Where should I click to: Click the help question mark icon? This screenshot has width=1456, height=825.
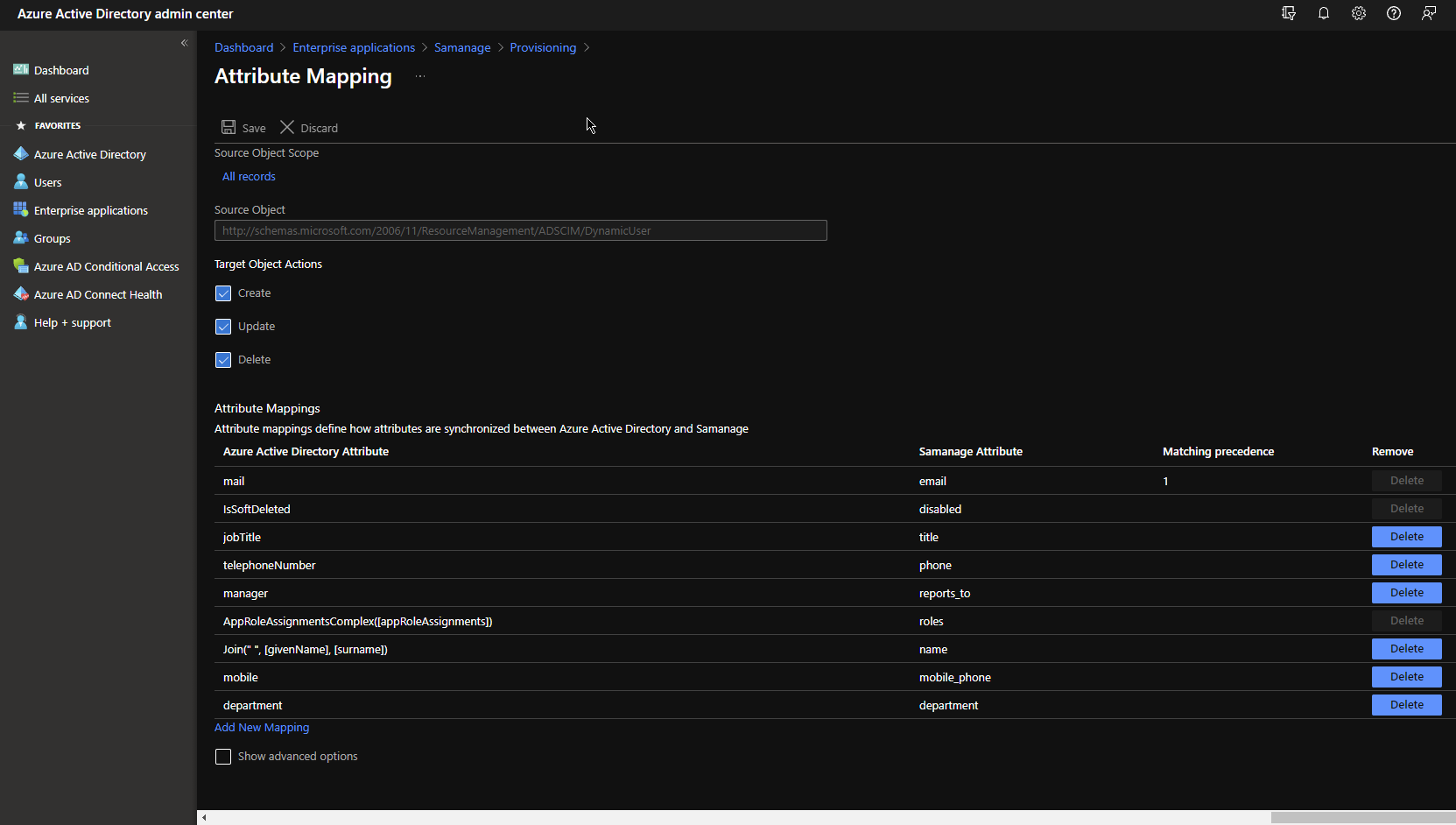tap(1394, 13)
